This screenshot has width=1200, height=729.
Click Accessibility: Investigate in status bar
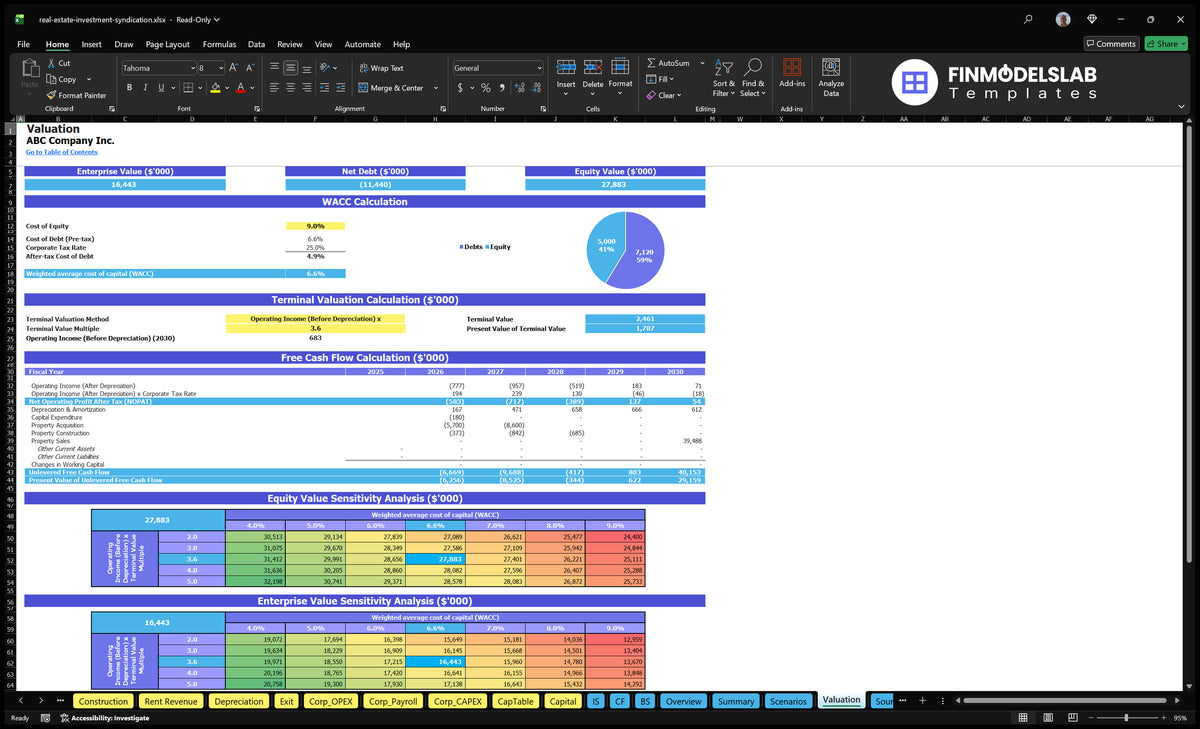103,718
